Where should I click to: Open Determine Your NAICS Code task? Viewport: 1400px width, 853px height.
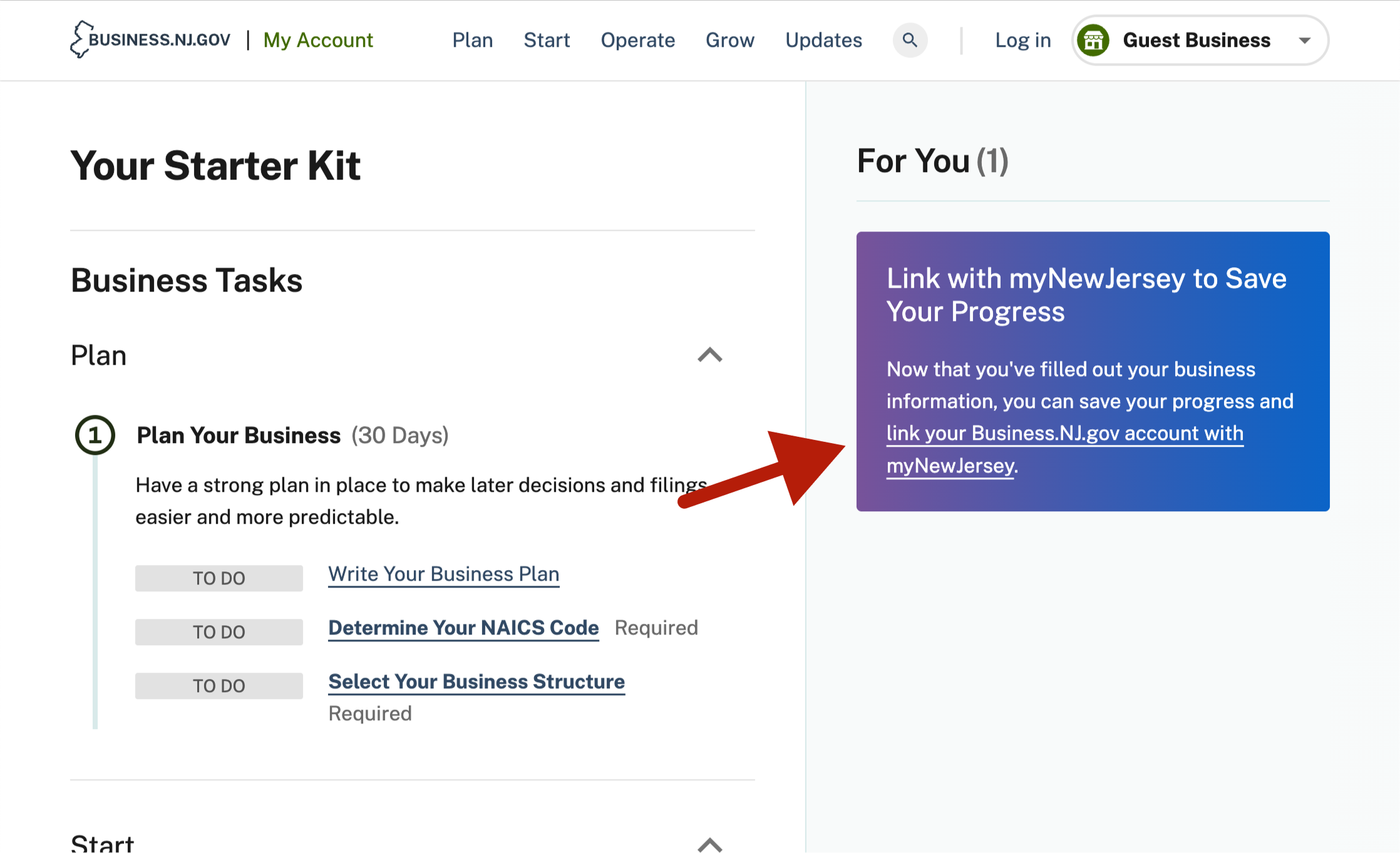click(x=464, y=628)
